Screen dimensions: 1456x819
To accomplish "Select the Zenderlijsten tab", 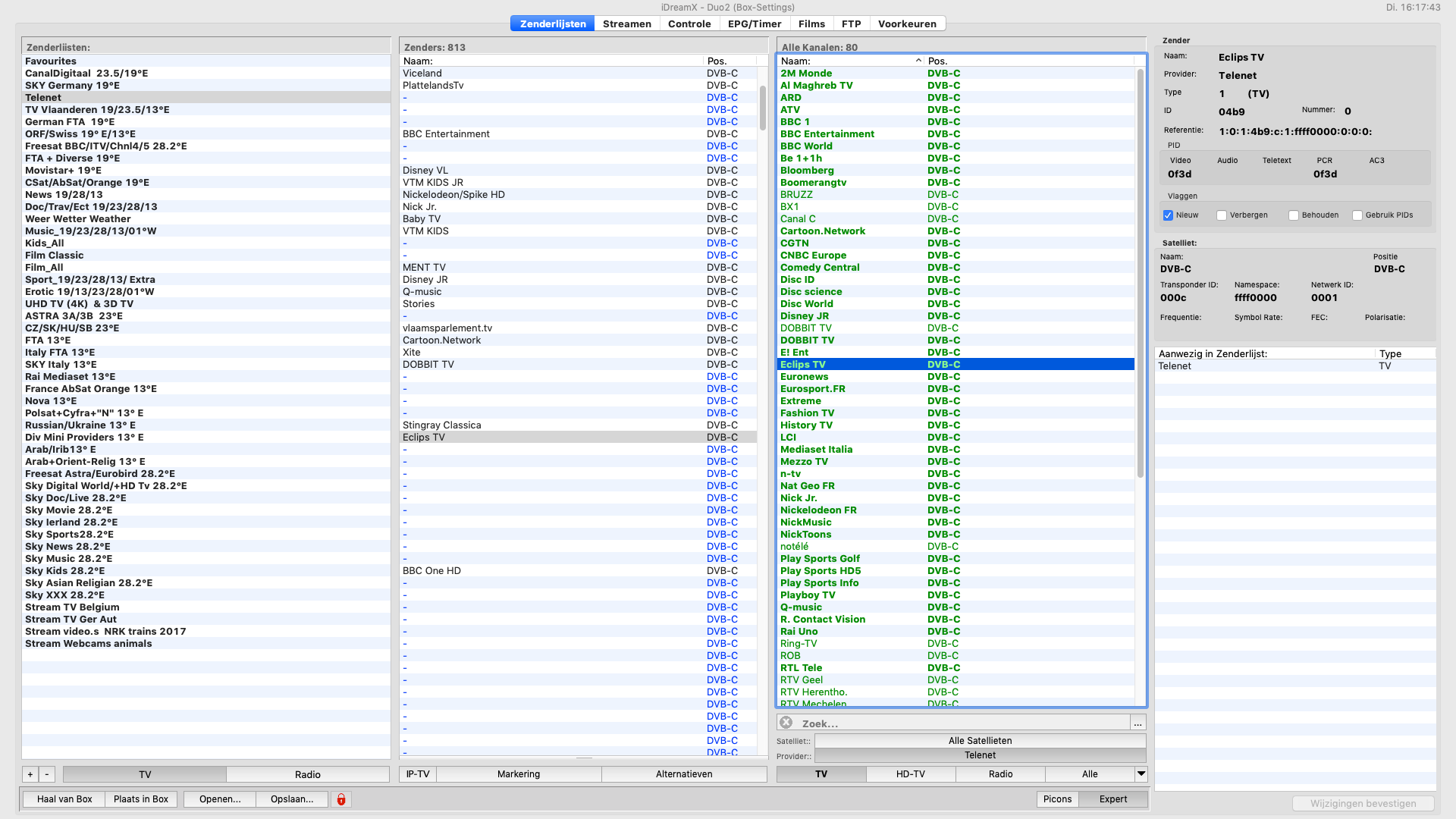I will [553, 24].
